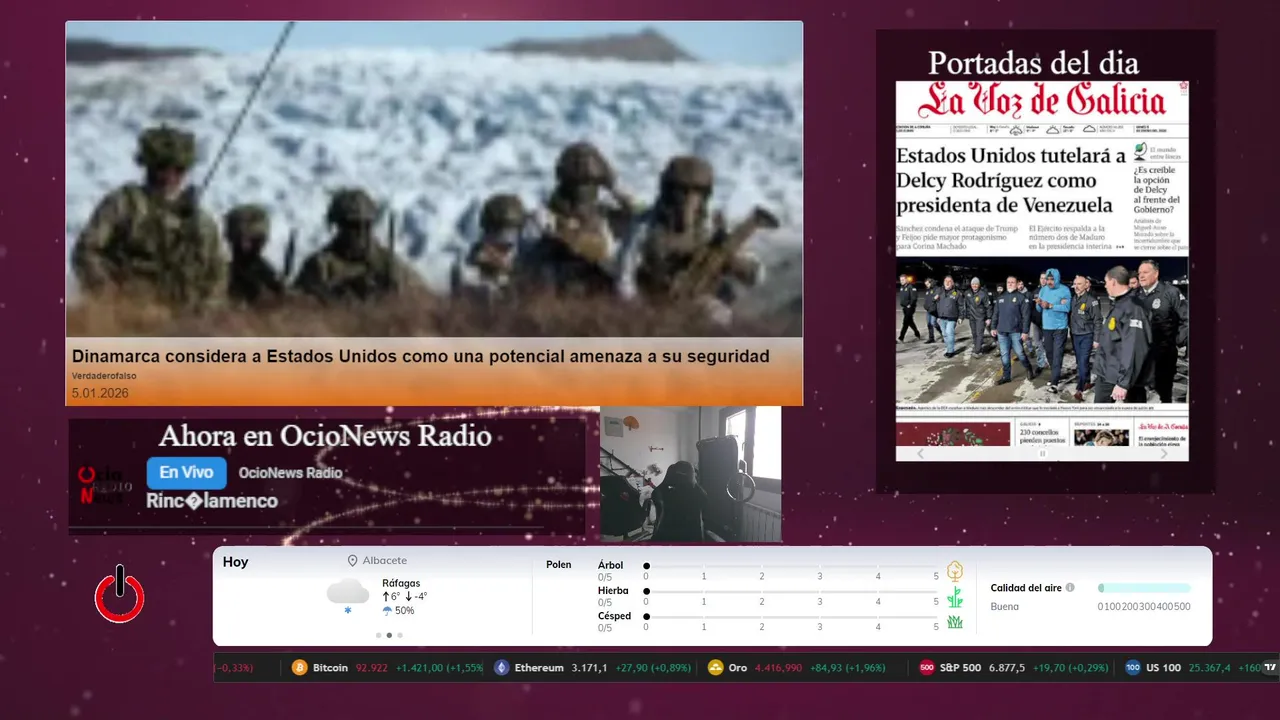Viewport: 1280px width, 720px height.
Task: Open the soldiers news image
Action: pyautogui.click(x=434, y=179)
